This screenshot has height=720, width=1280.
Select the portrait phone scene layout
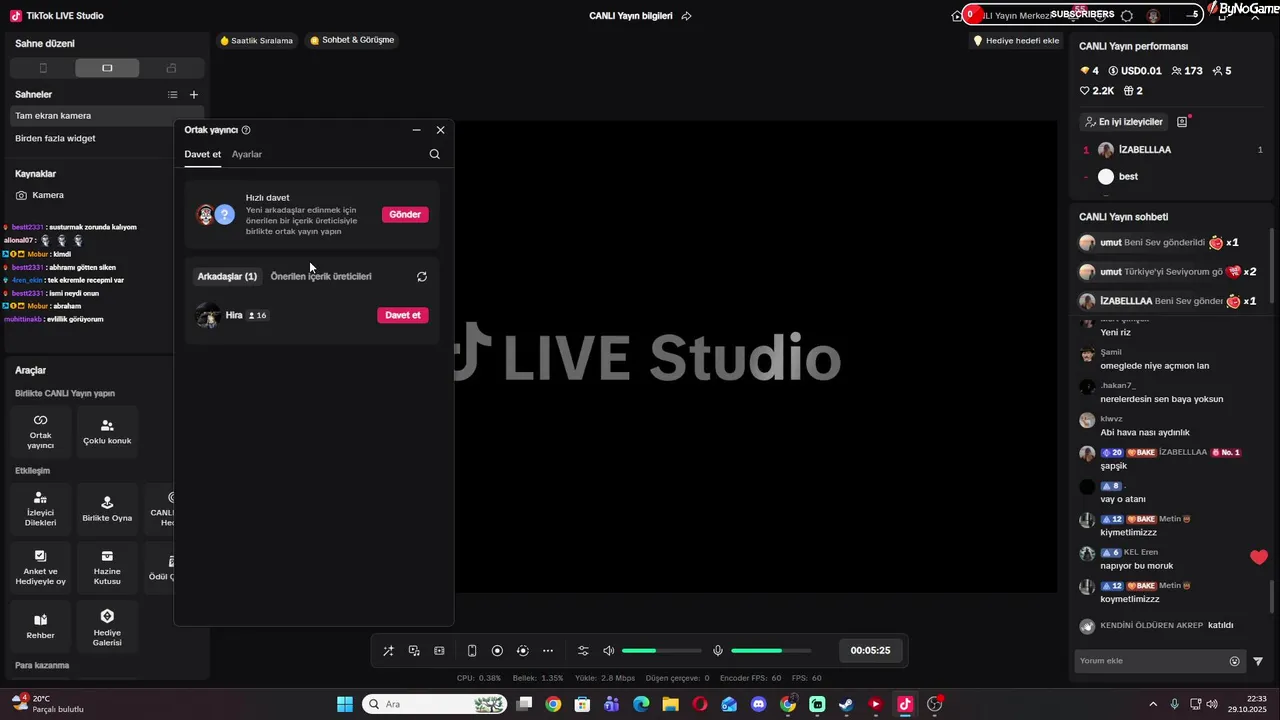click(43, 68)
